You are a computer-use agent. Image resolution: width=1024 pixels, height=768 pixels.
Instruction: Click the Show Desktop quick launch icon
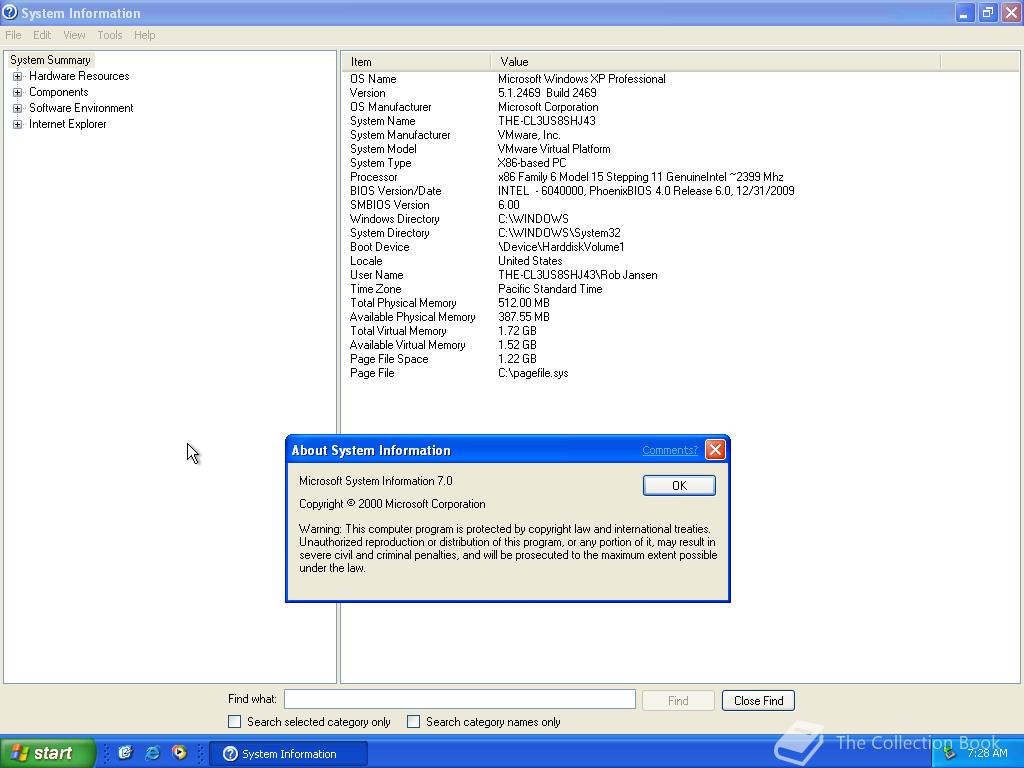tap(125, 753)
